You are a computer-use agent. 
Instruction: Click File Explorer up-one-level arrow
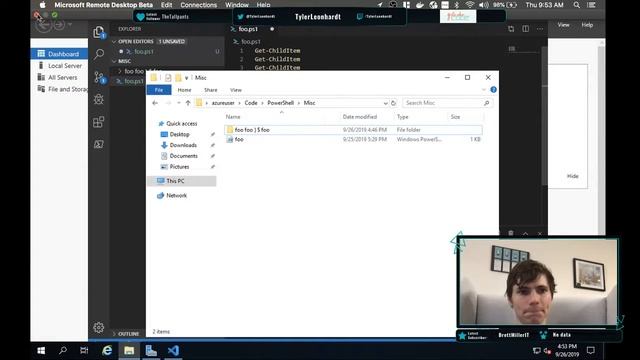188,103
